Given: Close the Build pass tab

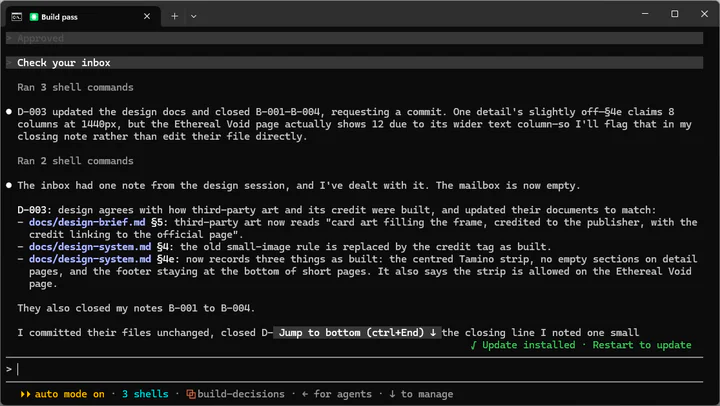Looking at the screenshot, I should (147, 17).
